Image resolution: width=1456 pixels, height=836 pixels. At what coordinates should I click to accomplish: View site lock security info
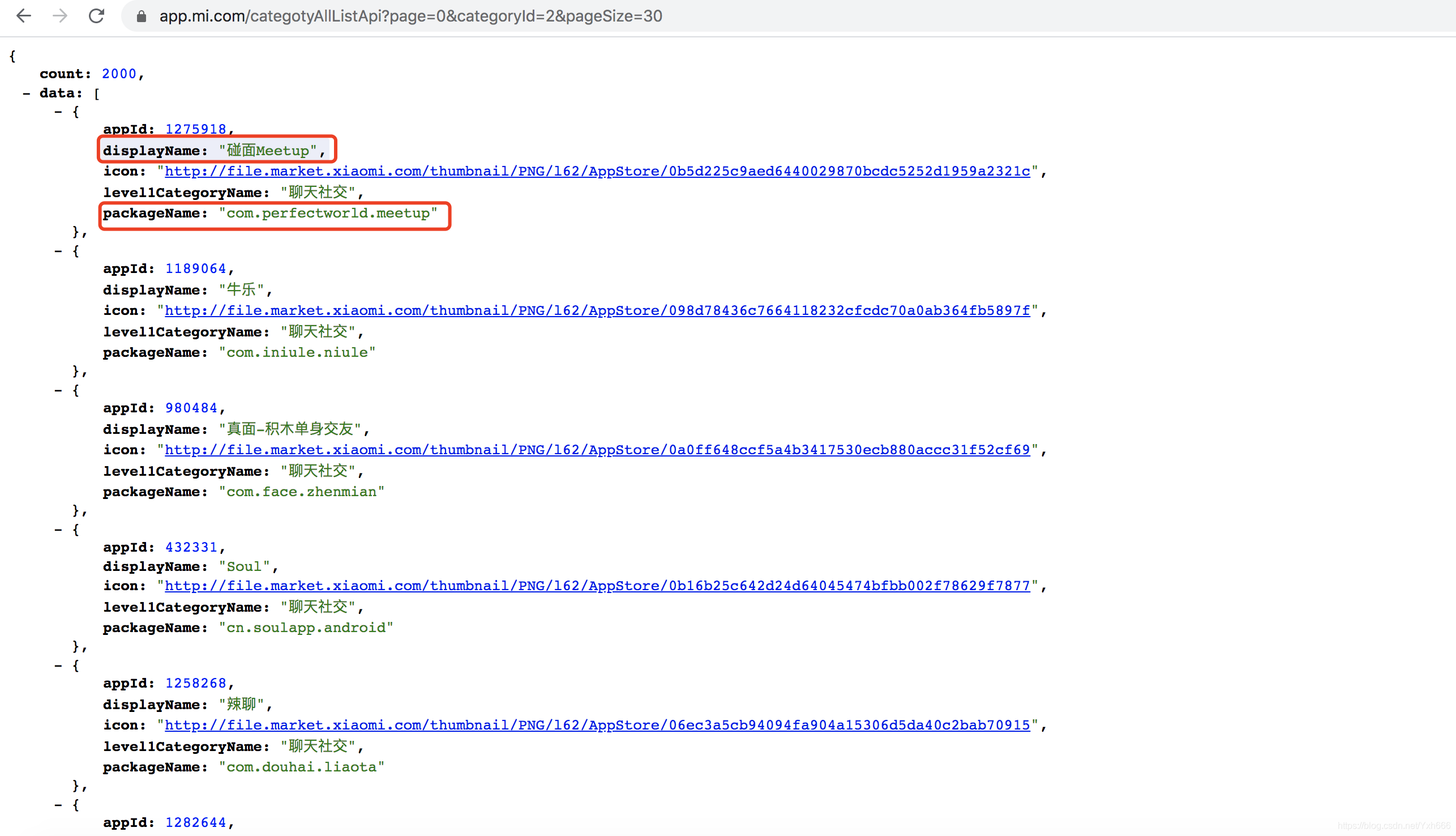[141, 16]
